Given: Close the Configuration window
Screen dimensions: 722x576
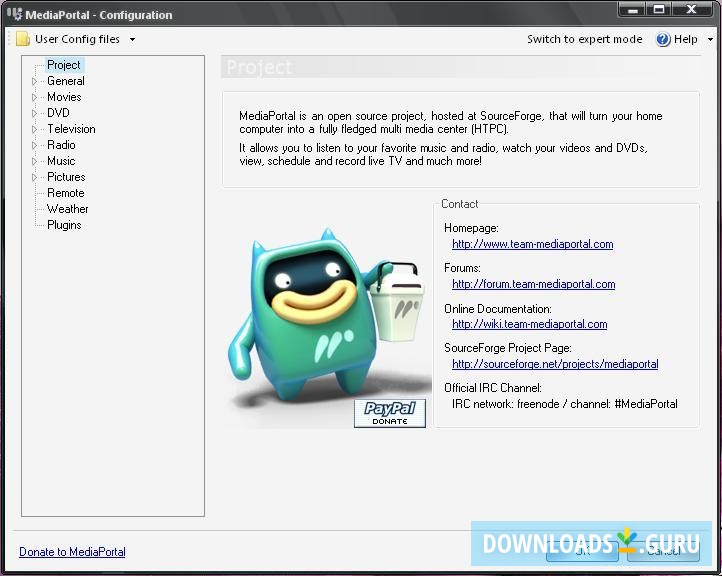Looking at the screenshot, I should (x=692, y=10).
